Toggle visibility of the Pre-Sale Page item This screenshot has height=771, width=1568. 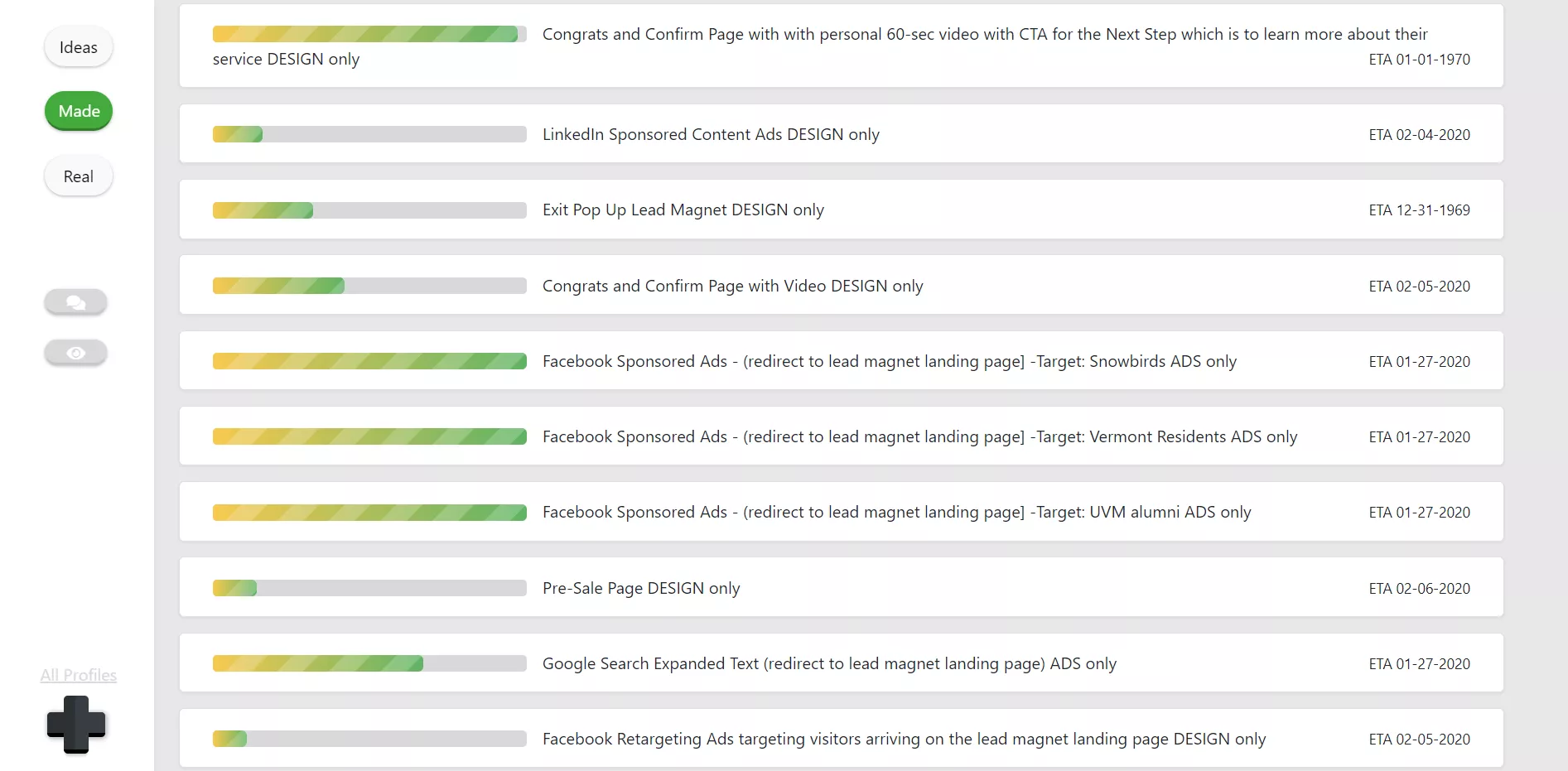click(641, 587)
